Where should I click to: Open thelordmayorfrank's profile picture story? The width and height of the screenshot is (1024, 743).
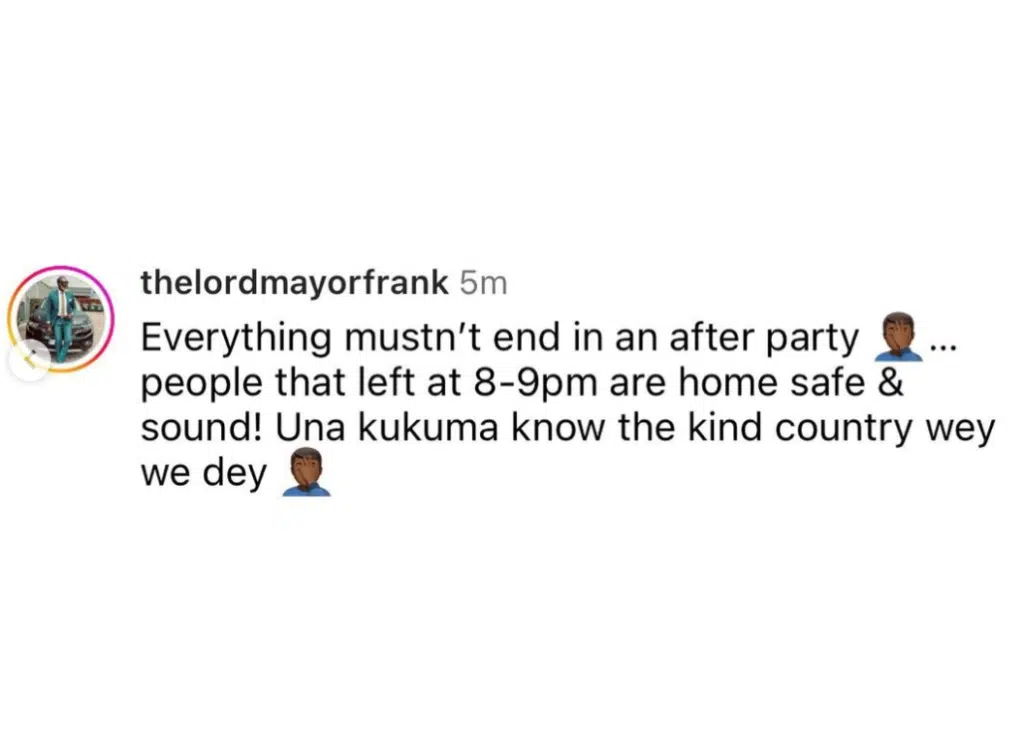(x=64, y=318)
